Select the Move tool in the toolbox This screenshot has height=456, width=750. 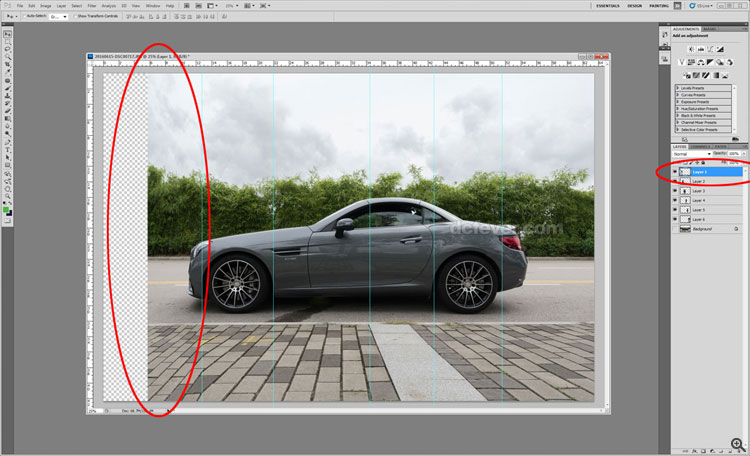(x=8, y=32)
